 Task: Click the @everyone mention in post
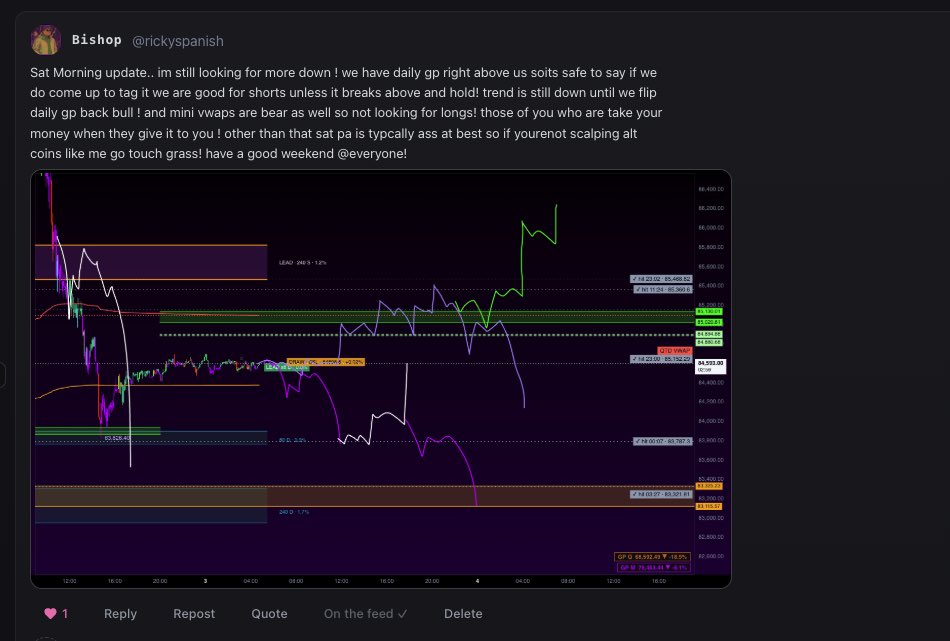[371, 153]
